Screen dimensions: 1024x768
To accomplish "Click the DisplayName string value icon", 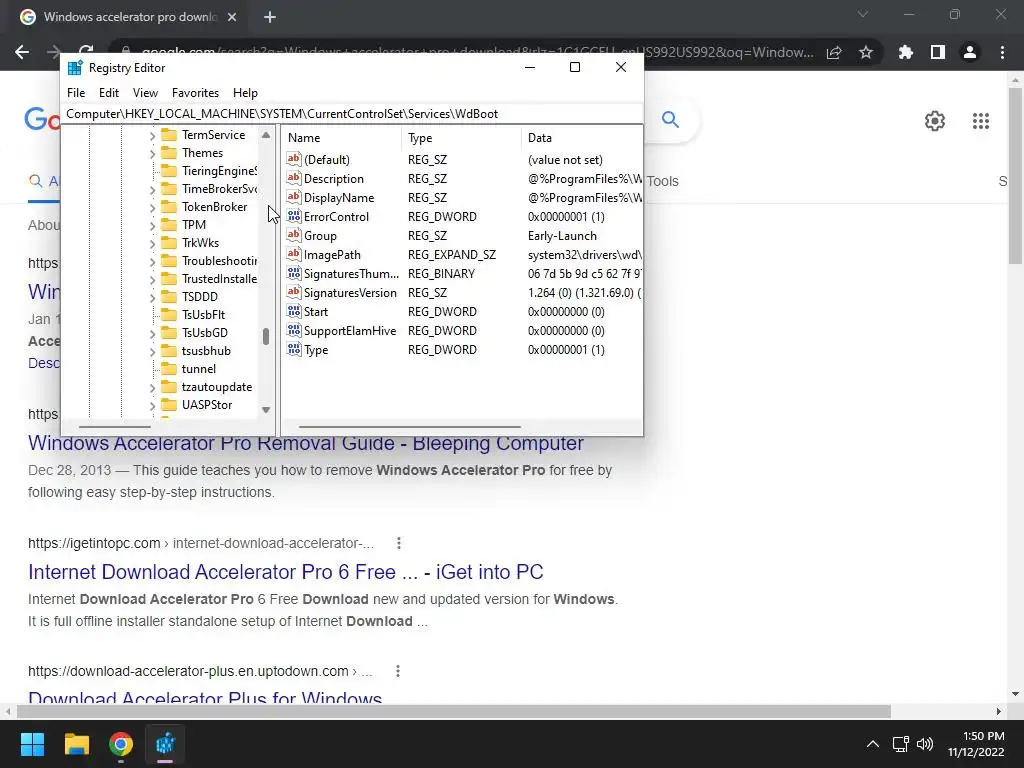I will click(294, 197).
